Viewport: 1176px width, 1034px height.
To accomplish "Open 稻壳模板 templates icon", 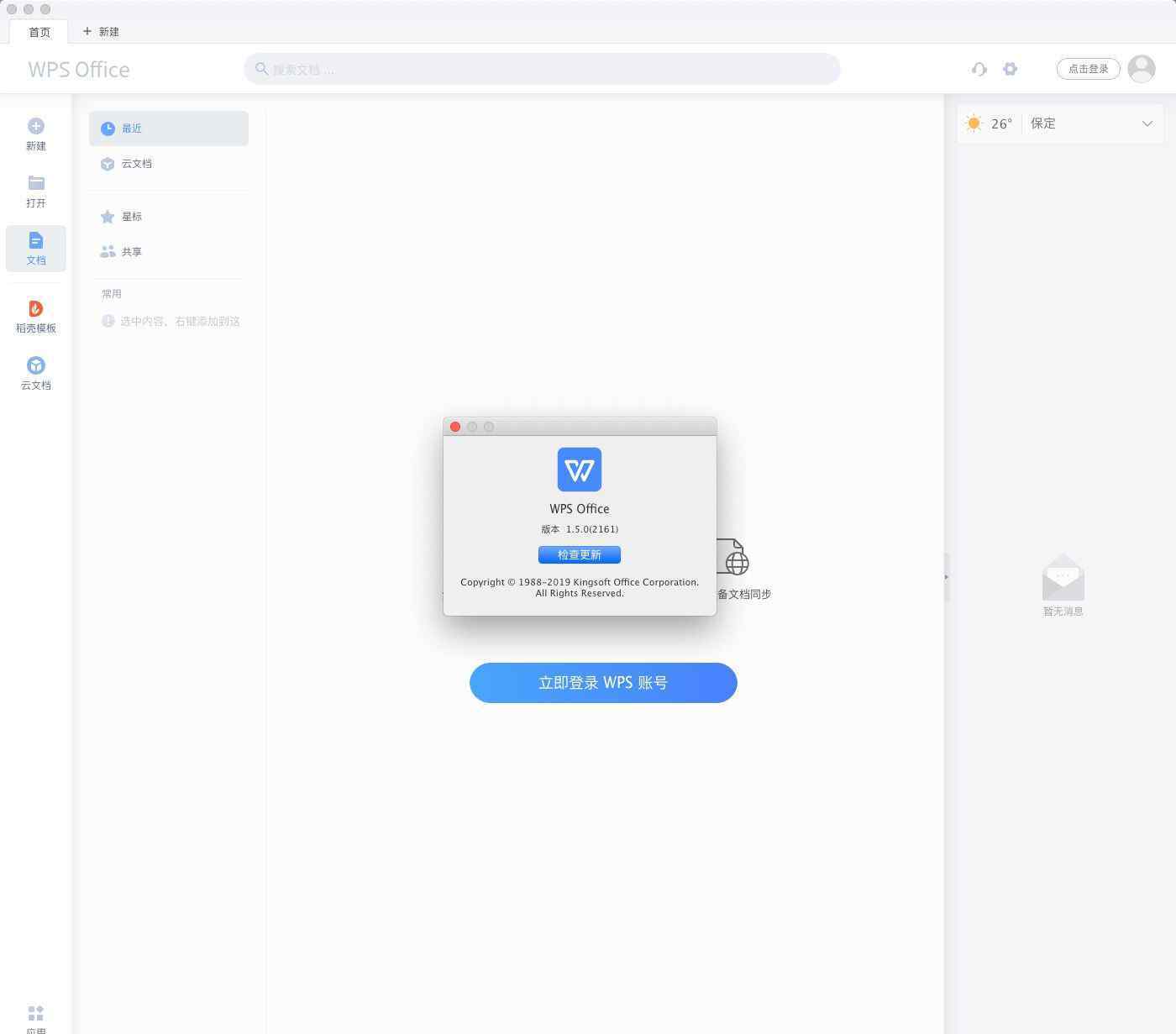I will (x=36, y=308).
